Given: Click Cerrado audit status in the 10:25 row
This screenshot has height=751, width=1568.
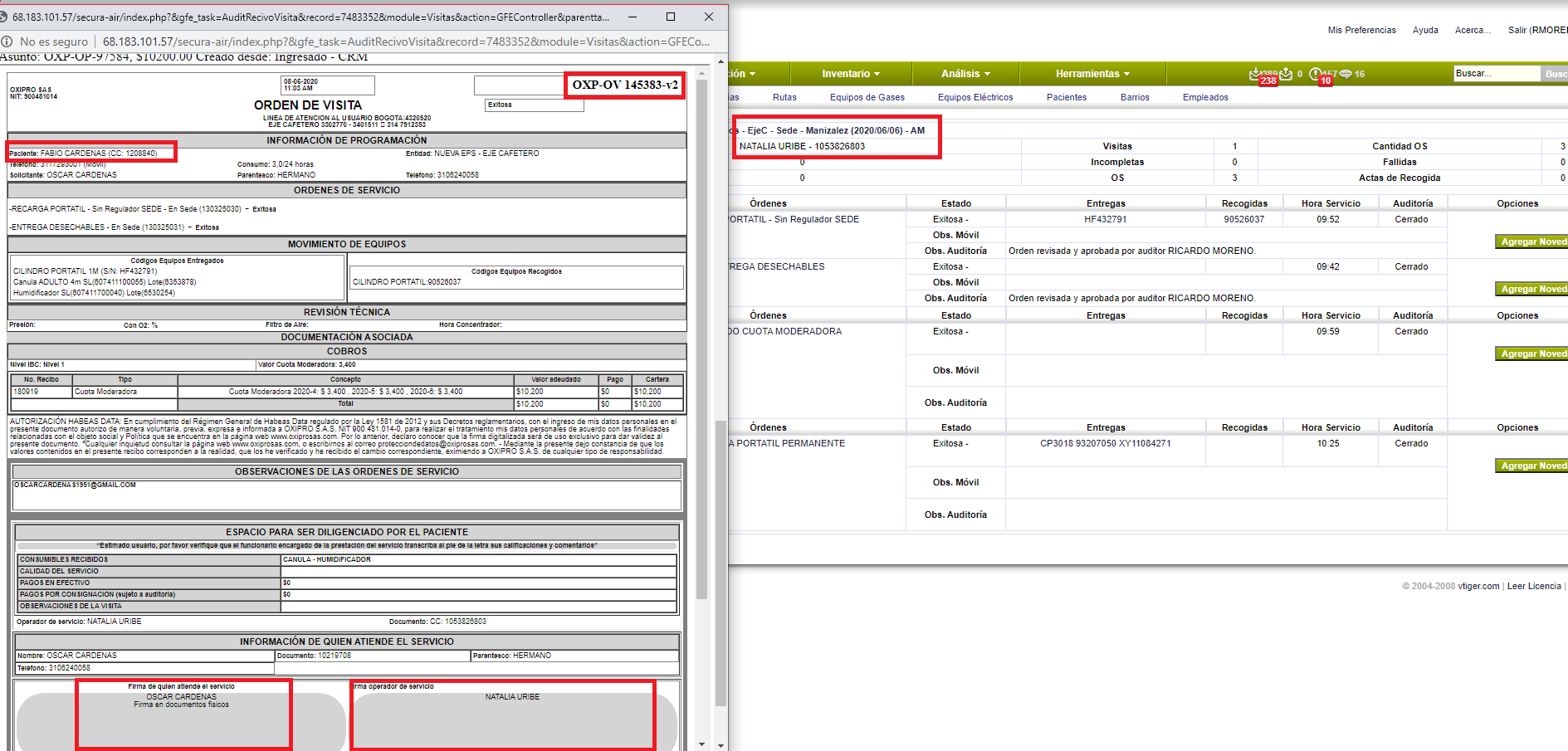Looking at the screenshot, I should [x=1411, y=443].
